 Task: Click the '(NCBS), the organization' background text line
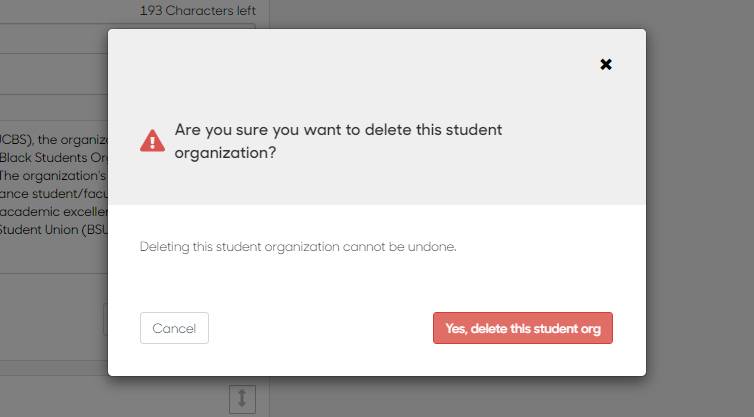52,139
